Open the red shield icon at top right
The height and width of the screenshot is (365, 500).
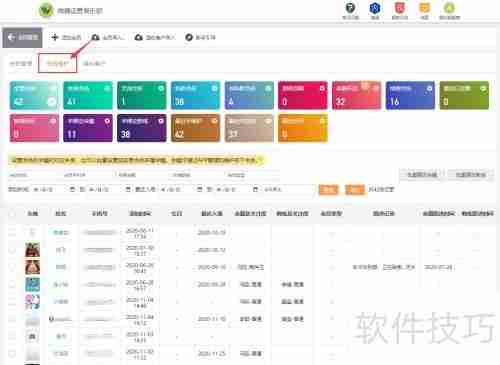click(x=400, y=8)
